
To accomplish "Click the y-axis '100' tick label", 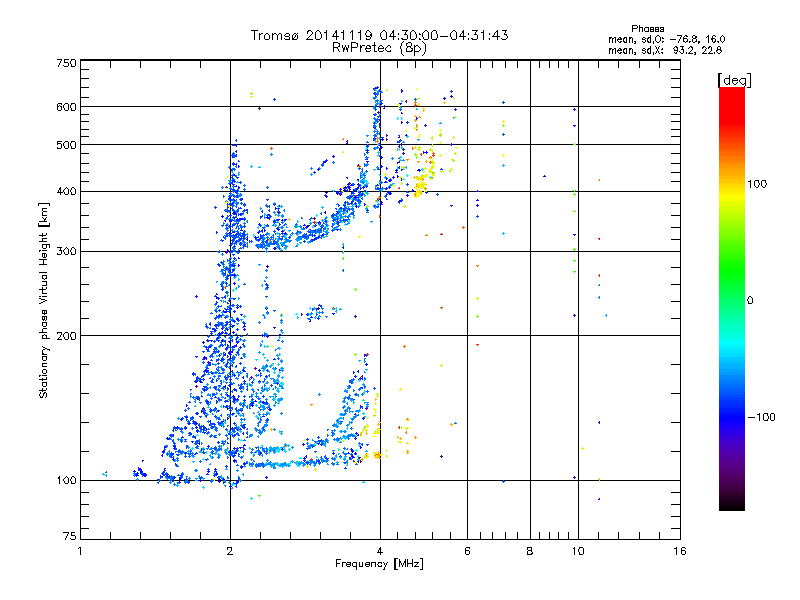I will coord(66,481).
